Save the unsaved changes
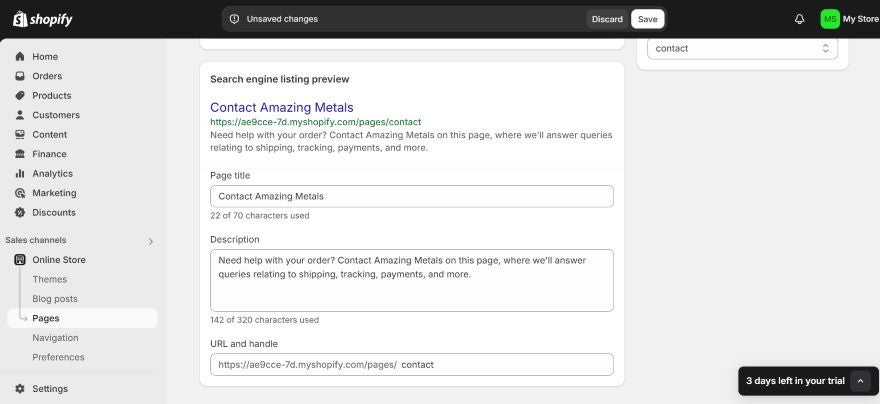 click(648, 19)
